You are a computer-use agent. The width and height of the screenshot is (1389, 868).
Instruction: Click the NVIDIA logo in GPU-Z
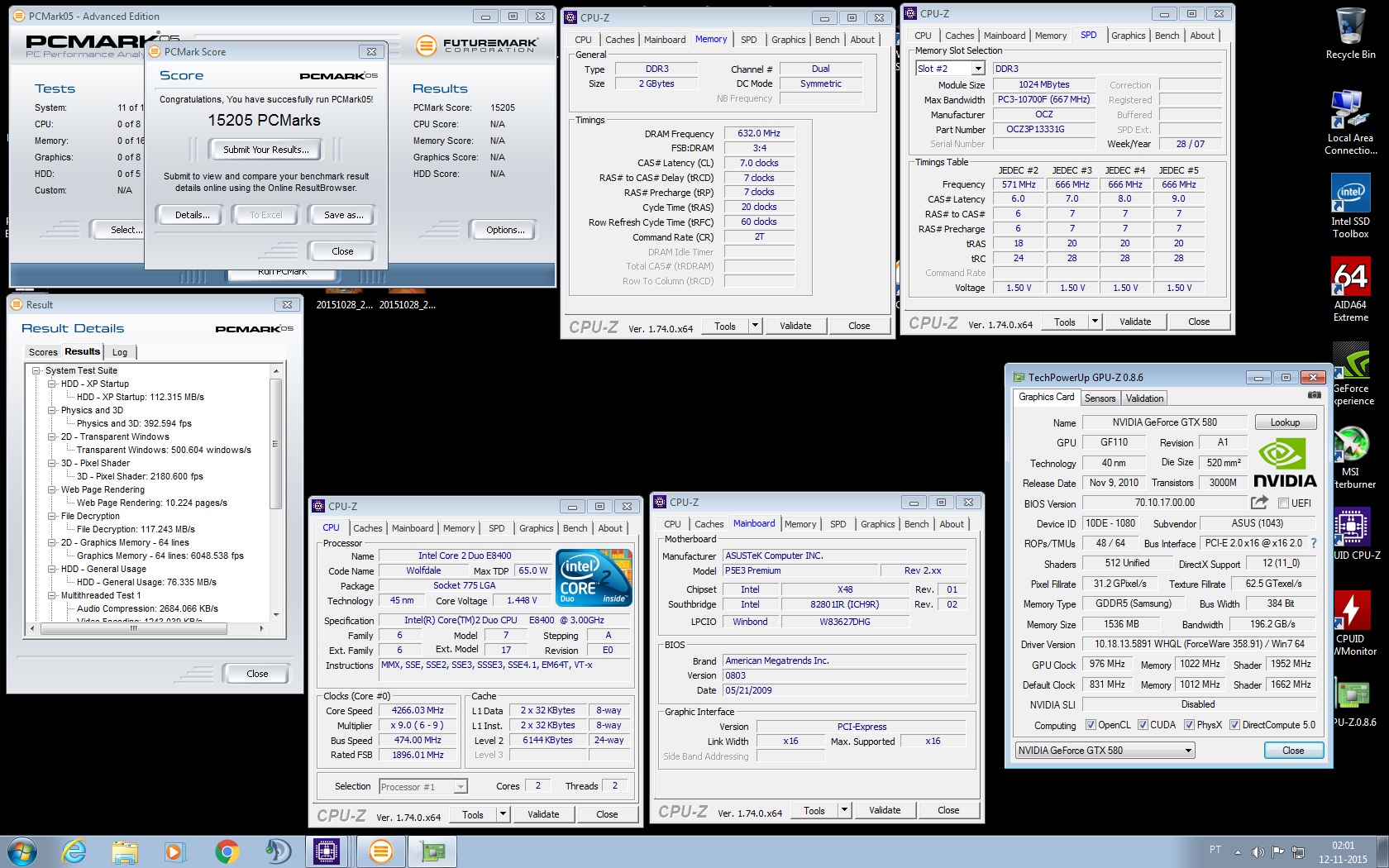pyautogui.click(x=1284, y=463)
